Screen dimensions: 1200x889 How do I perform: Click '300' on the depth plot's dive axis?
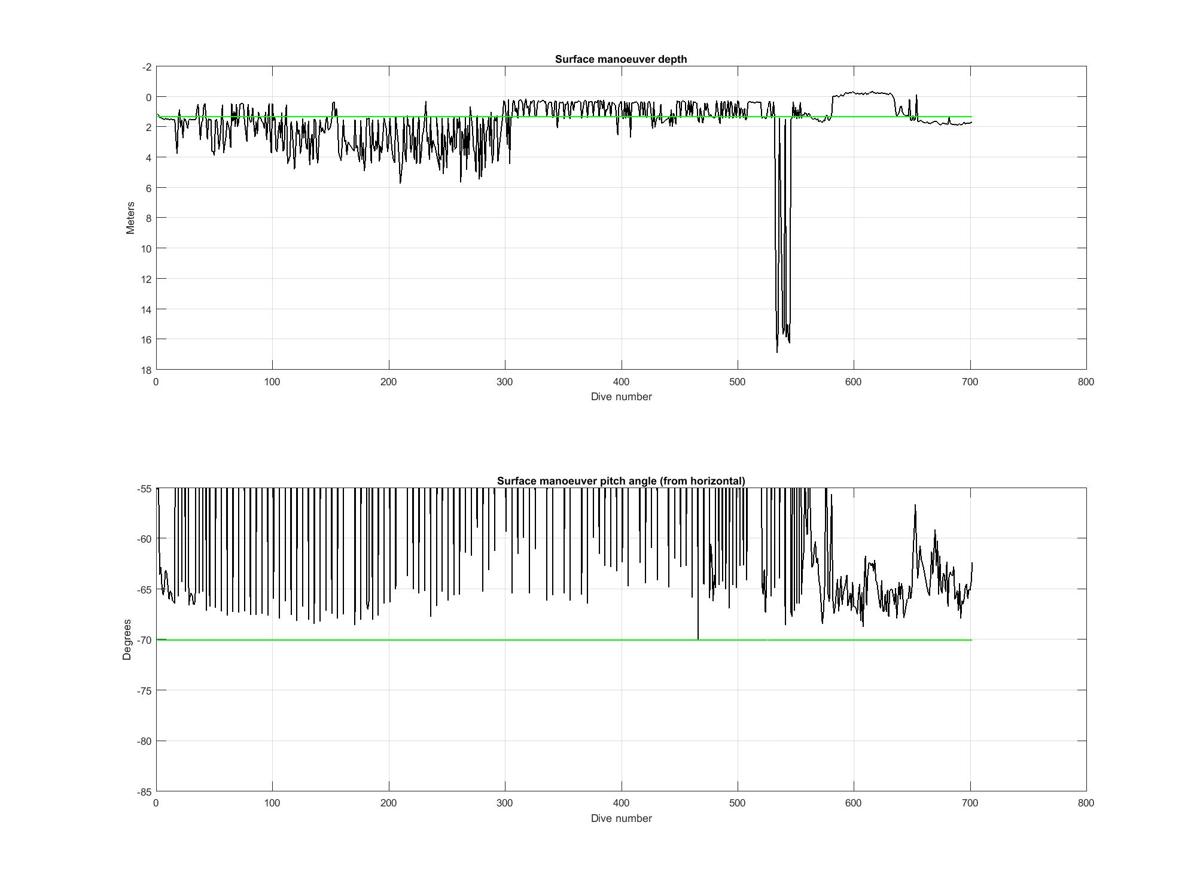point(505,381)
